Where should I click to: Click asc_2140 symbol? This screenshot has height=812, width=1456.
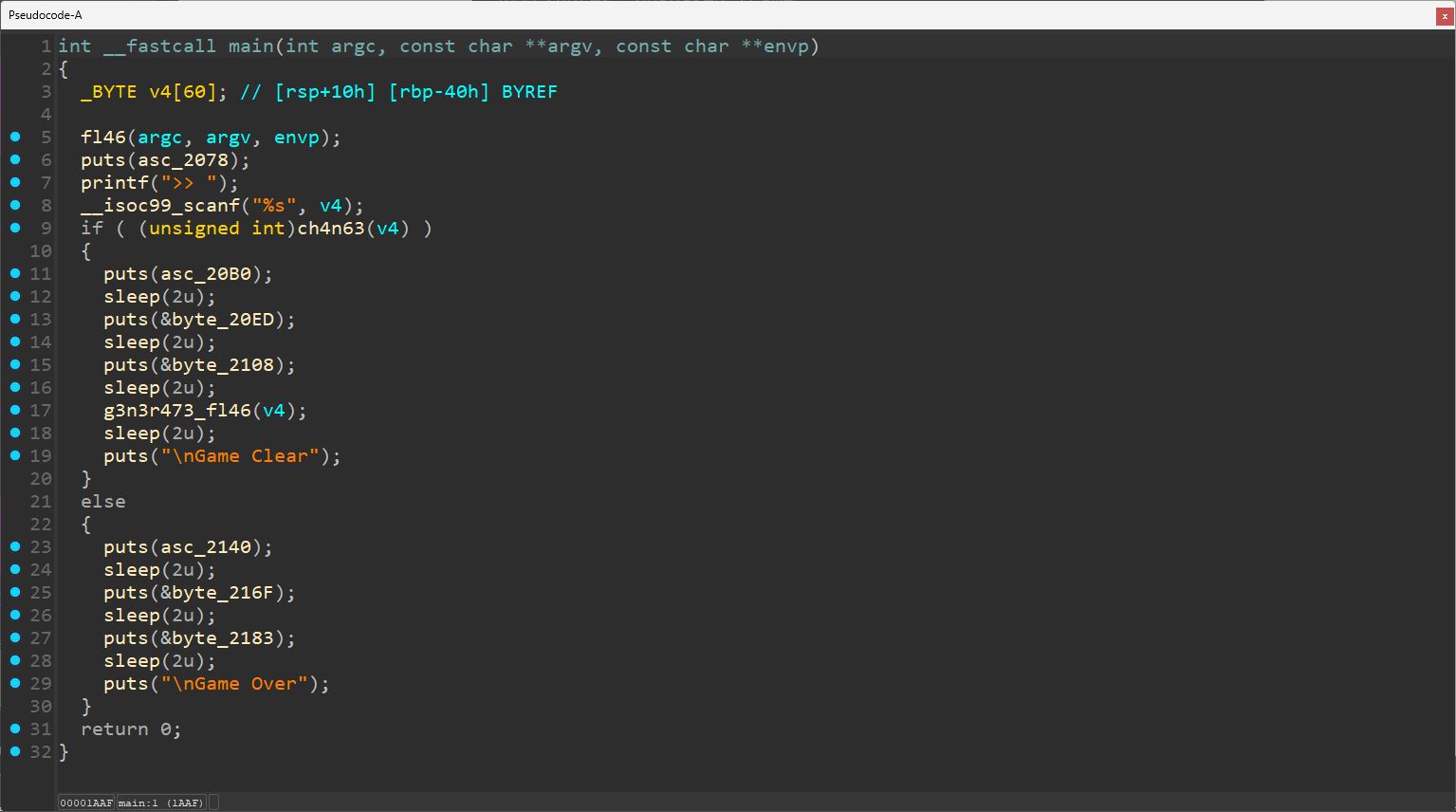tap(206, 547)
